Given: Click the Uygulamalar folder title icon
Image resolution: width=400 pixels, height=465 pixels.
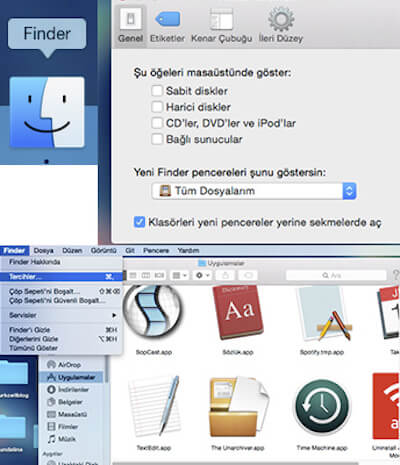Looking at the screenshot, I should (202, 263).
